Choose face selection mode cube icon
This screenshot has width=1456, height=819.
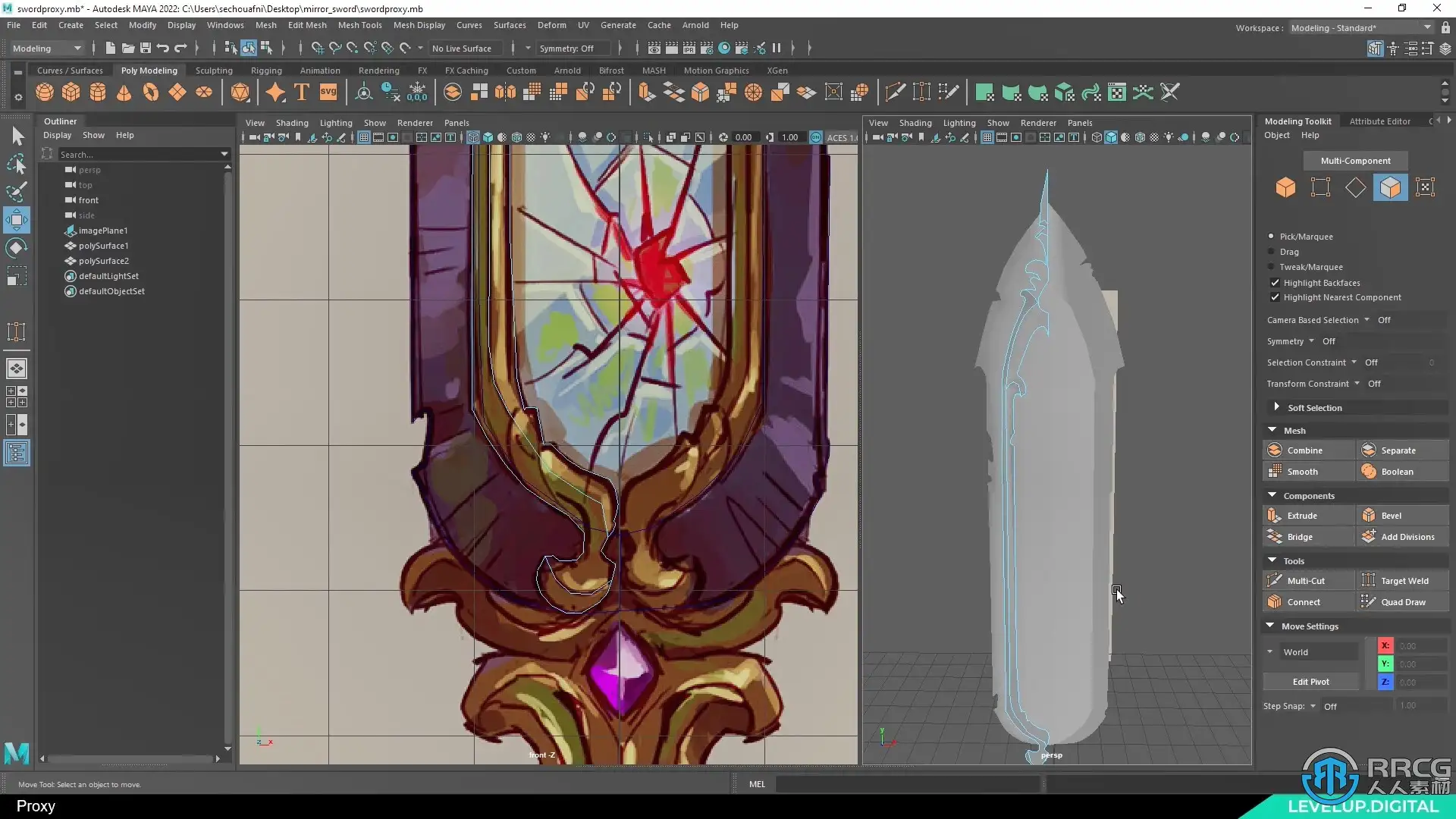point(1389,187)
